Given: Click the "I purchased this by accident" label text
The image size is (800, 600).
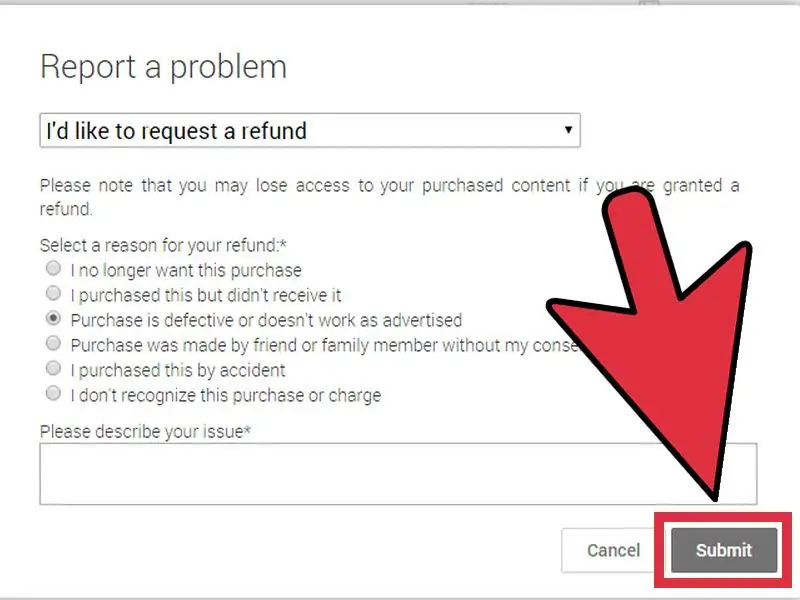Looking at the screenshot, I should pyautogui.click(x=178, y=370).
